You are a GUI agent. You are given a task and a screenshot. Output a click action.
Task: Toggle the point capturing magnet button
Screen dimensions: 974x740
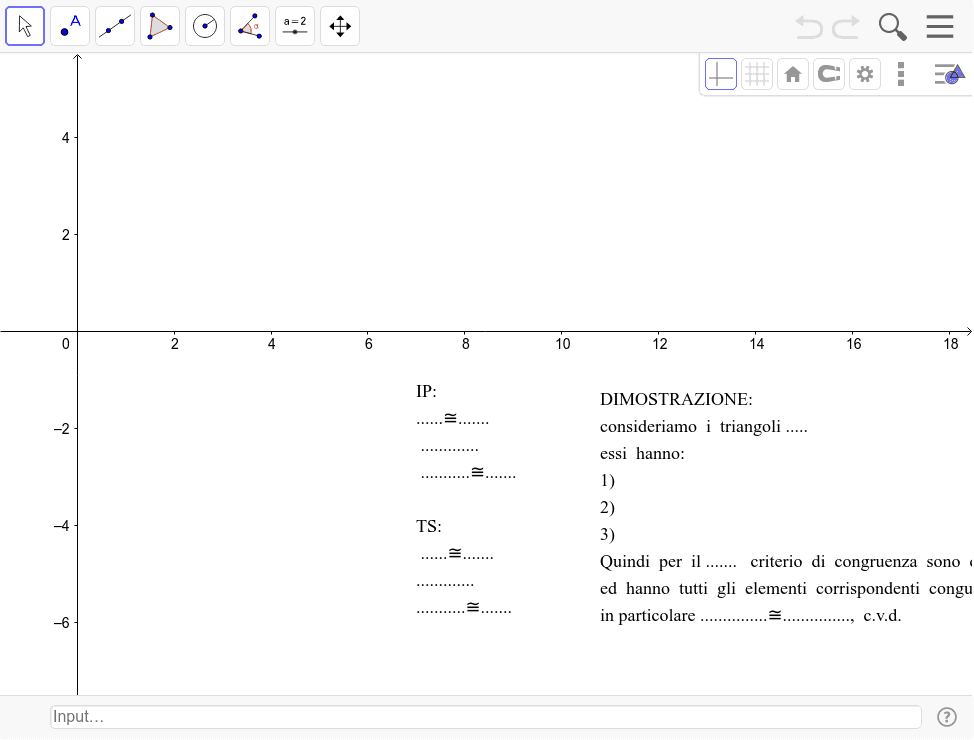click(829, 75)
